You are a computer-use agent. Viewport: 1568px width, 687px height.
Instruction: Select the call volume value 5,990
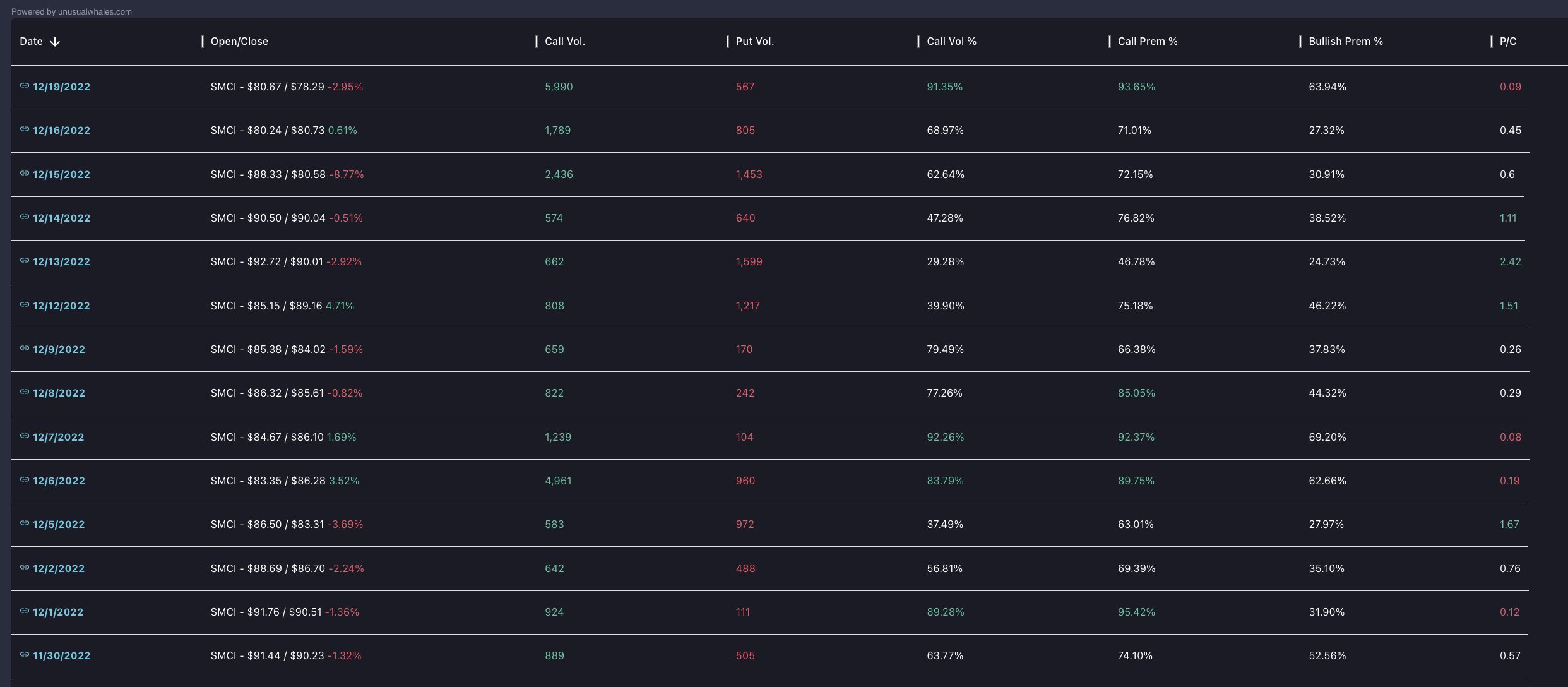(559, 87)
